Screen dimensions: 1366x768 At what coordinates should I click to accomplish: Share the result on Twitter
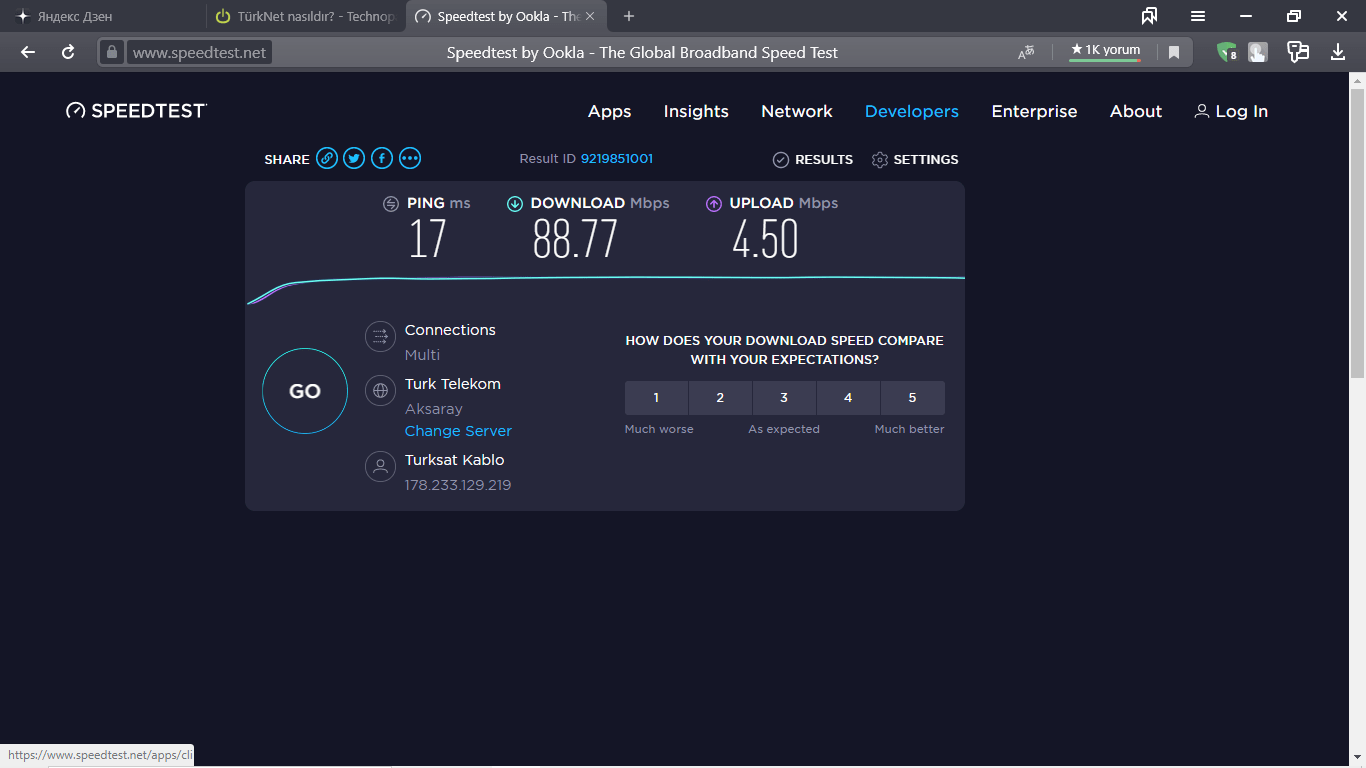coord(354,158)
